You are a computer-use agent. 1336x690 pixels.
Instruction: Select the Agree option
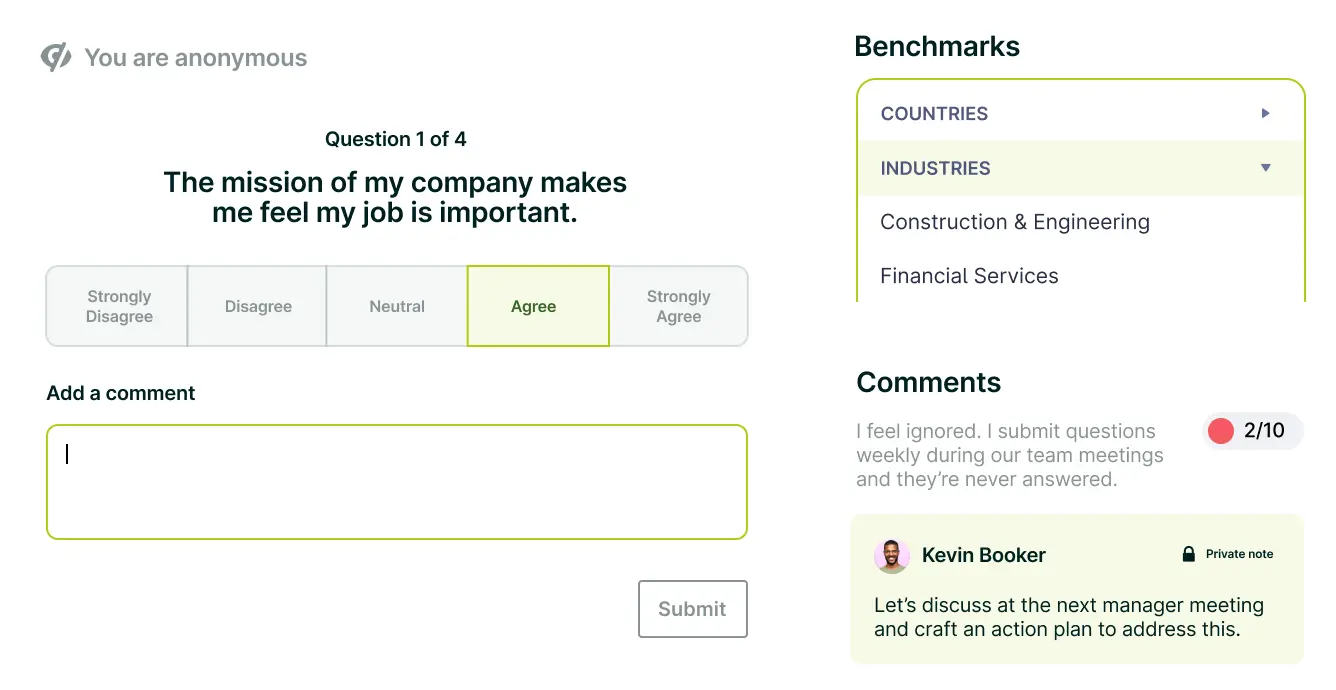pyautogui.click(x=538, y=306)
